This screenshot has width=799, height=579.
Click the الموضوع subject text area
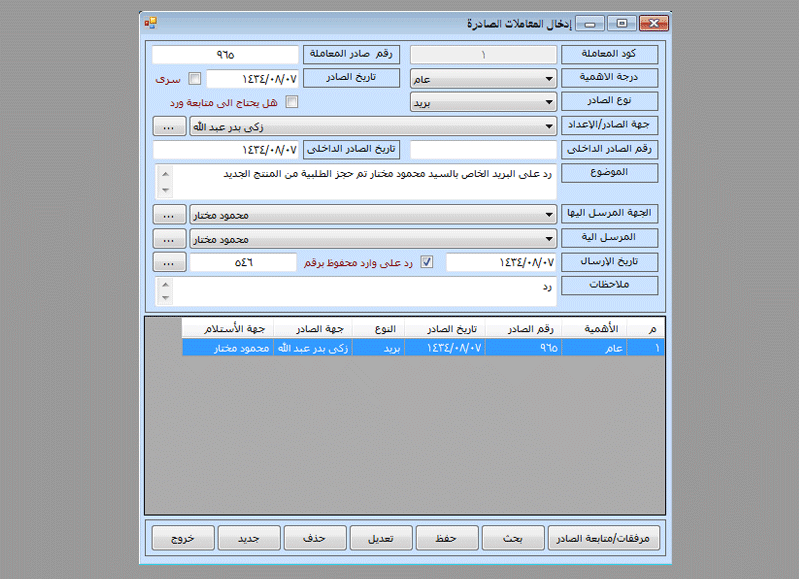(x=355, y=181)
